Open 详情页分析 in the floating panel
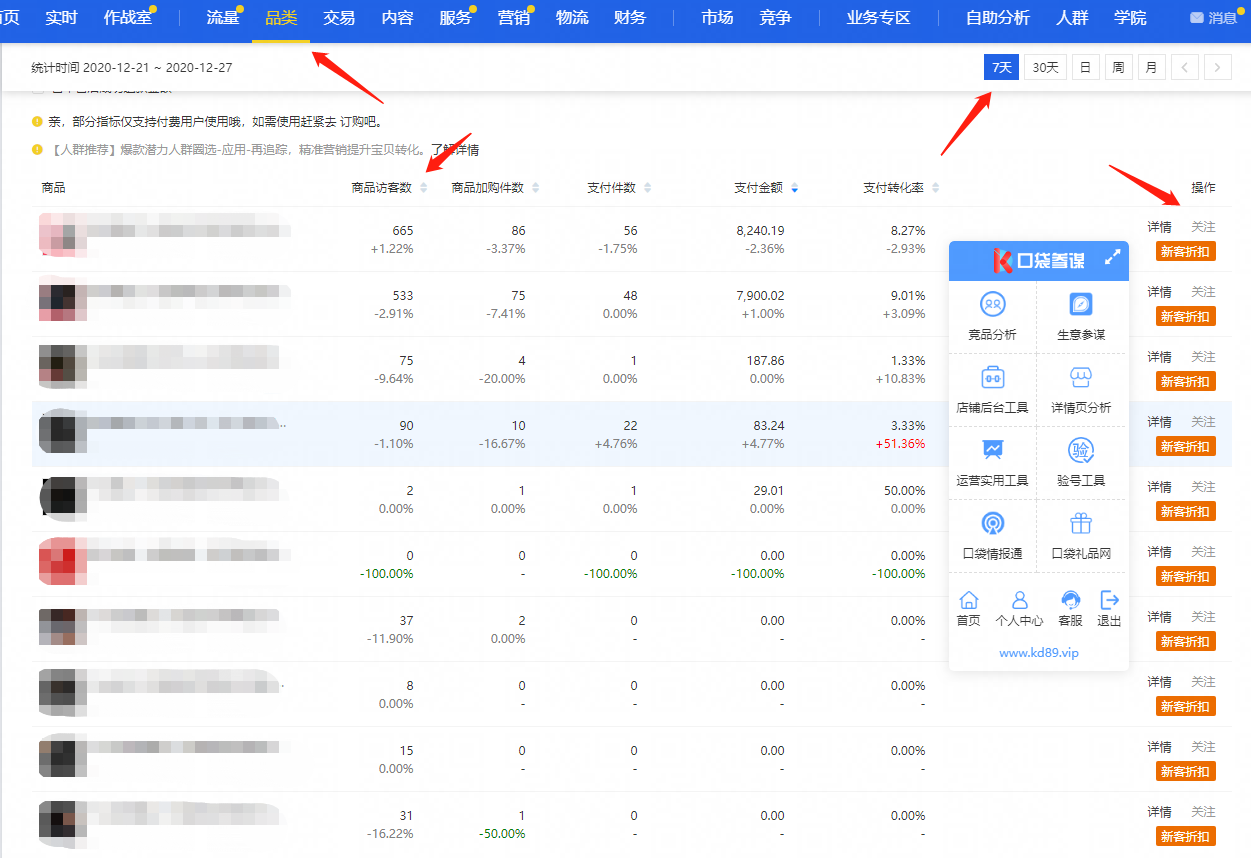The width and height of the screenshot is (1251, 858). pyautogui.click(x=1081, y=391)
